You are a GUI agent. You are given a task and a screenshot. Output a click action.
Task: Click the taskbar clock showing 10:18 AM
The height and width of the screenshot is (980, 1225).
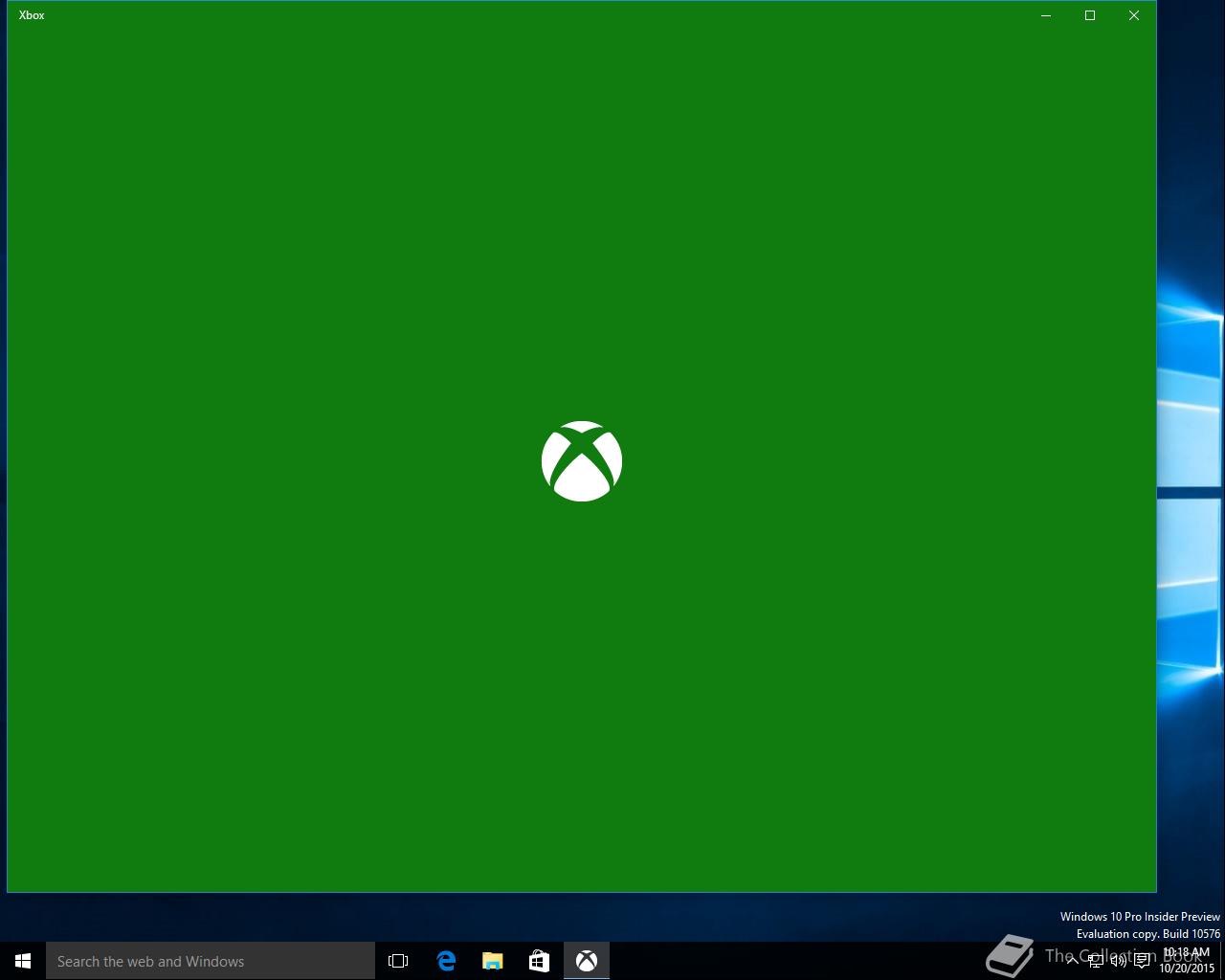[x=1187, y=961]
